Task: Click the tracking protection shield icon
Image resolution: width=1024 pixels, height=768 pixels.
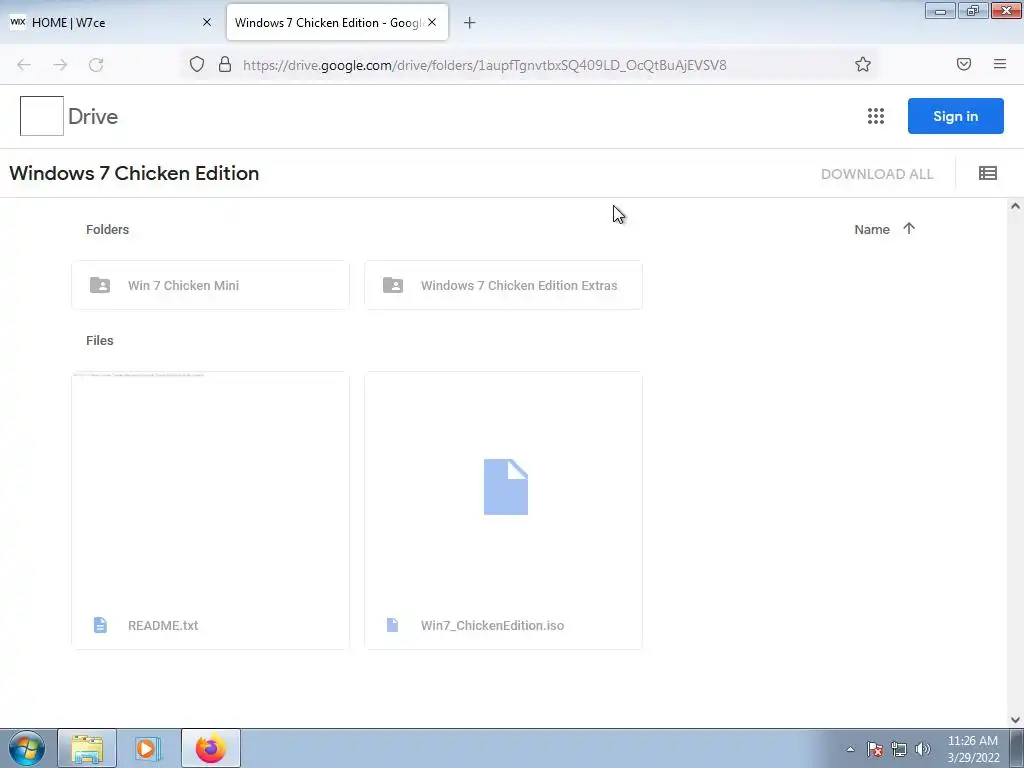Action: coord(197,64)
